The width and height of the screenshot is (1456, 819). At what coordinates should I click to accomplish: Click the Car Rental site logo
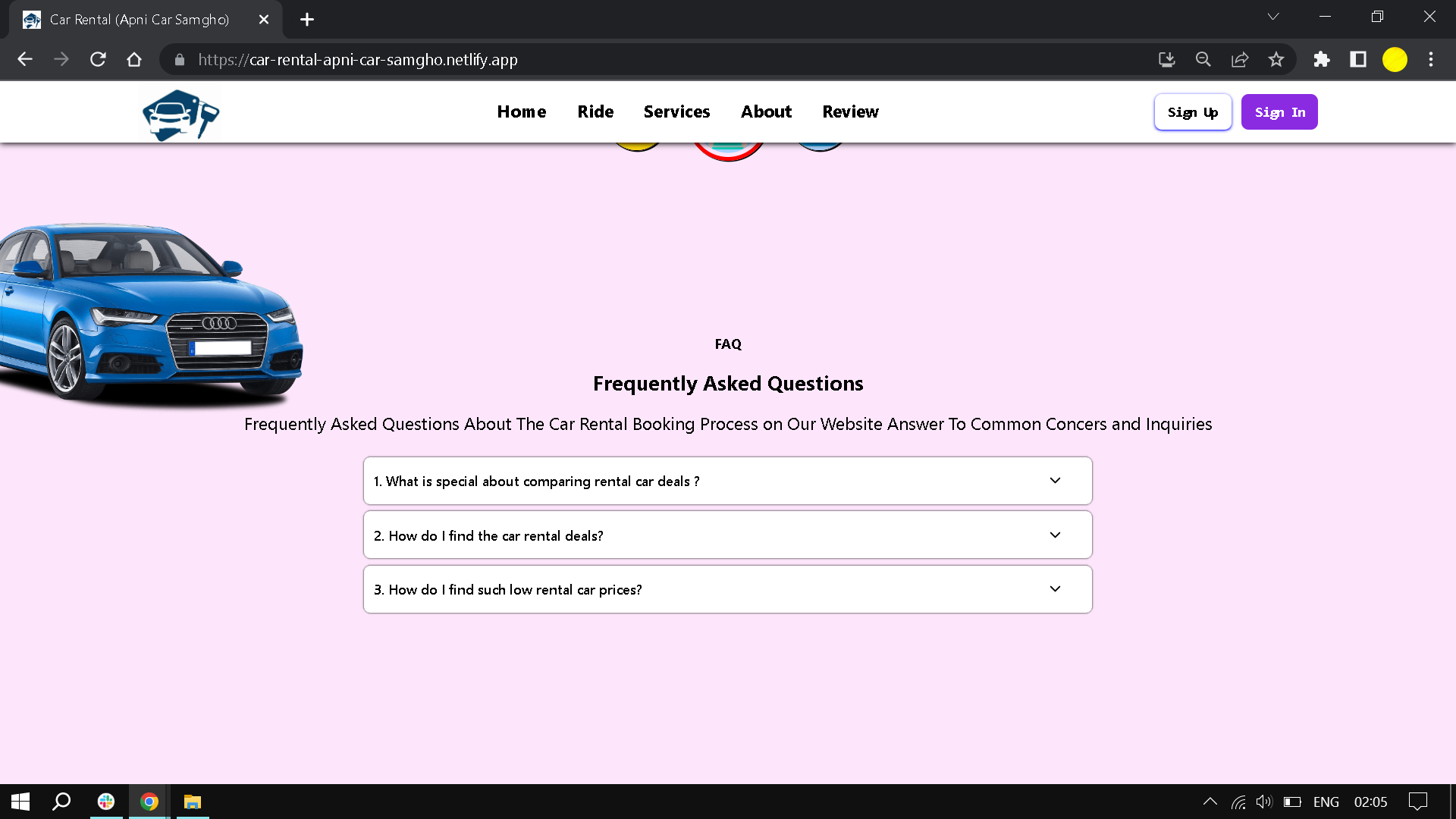[x=180, y=115]
